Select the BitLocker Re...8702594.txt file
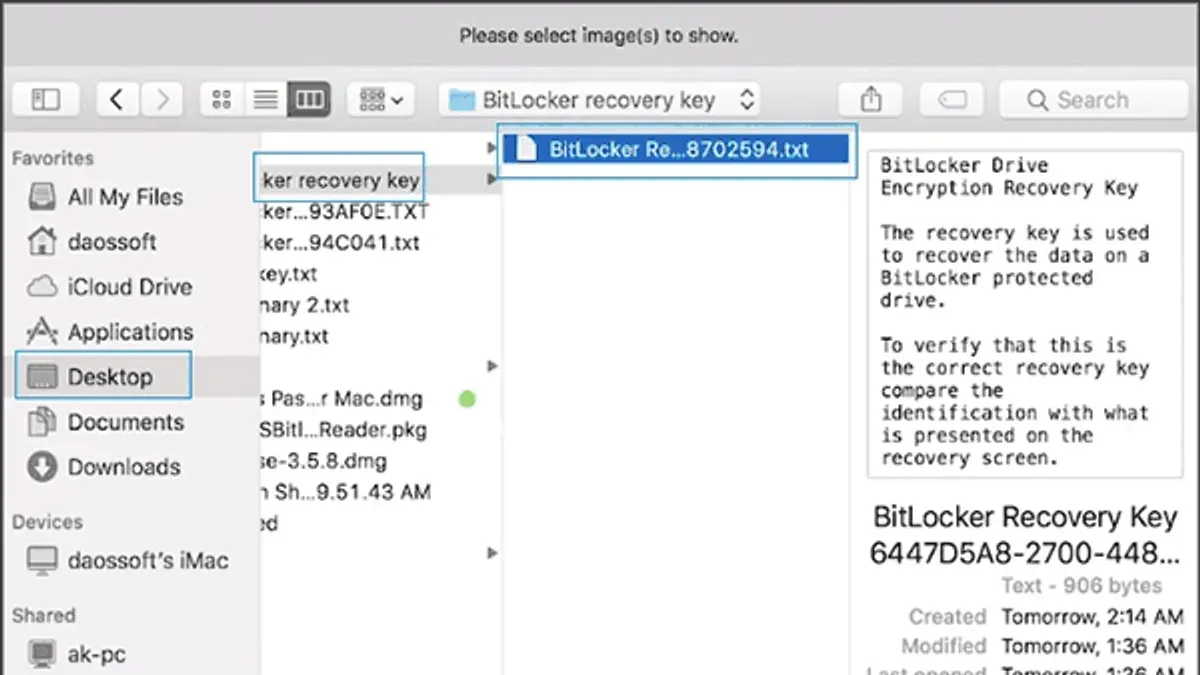Image resolution: width=1200 pixels, height=675 pixels. pos(677,149)
